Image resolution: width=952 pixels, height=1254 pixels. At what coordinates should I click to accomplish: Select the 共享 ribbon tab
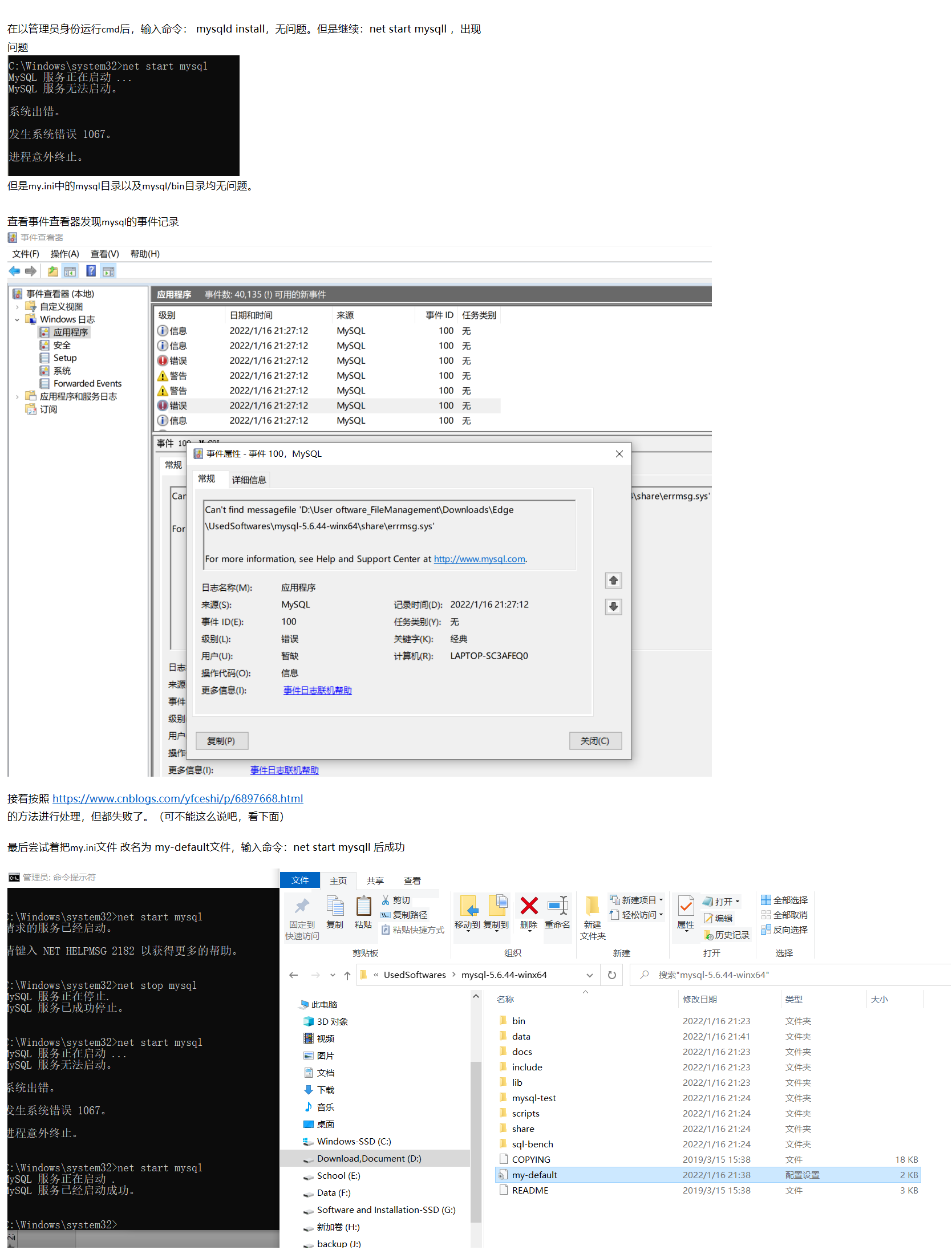[375, 881]
